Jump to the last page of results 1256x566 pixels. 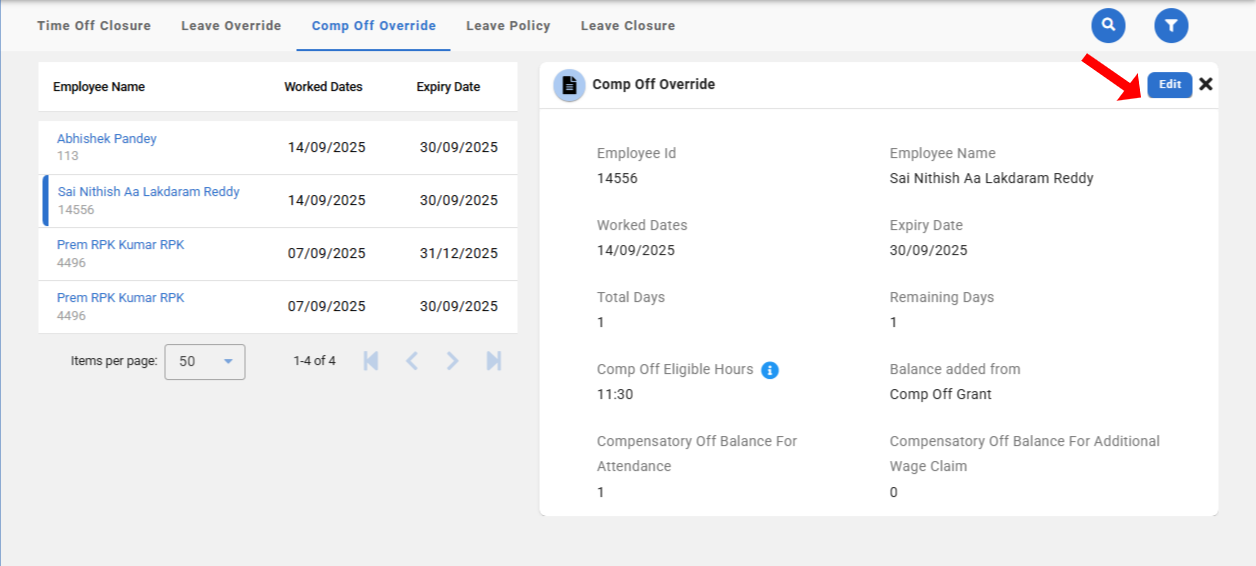(494, 361)
